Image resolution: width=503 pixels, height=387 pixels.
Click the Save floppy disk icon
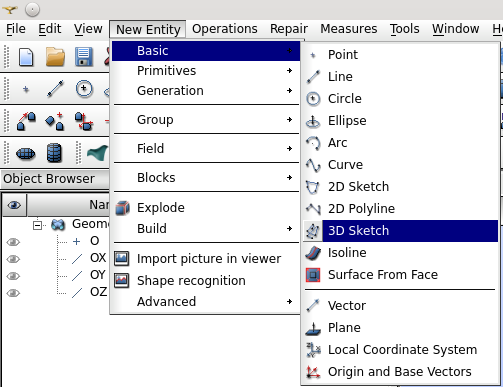(x=84, y=57)
